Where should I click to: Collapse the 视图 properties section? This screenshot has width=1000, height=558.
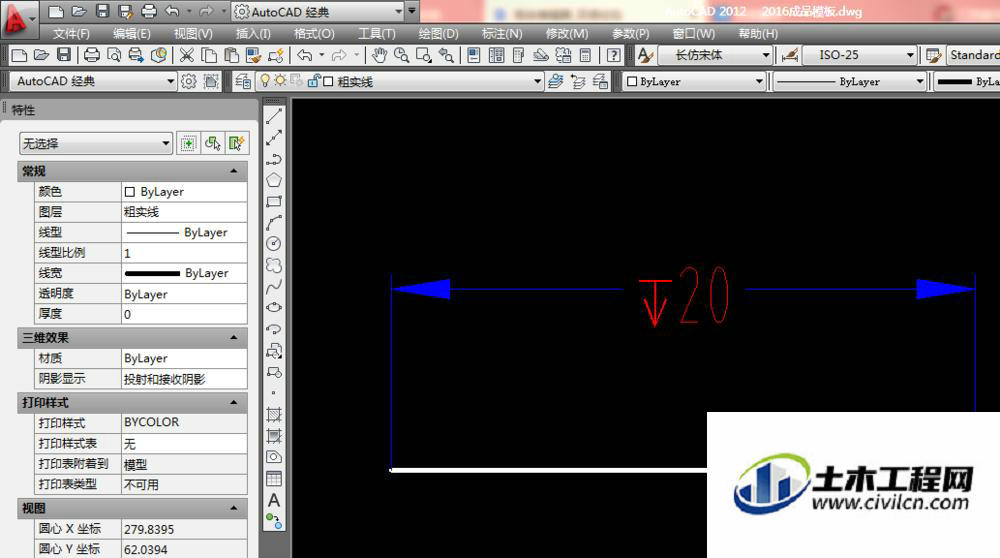[x=233, y=508]
